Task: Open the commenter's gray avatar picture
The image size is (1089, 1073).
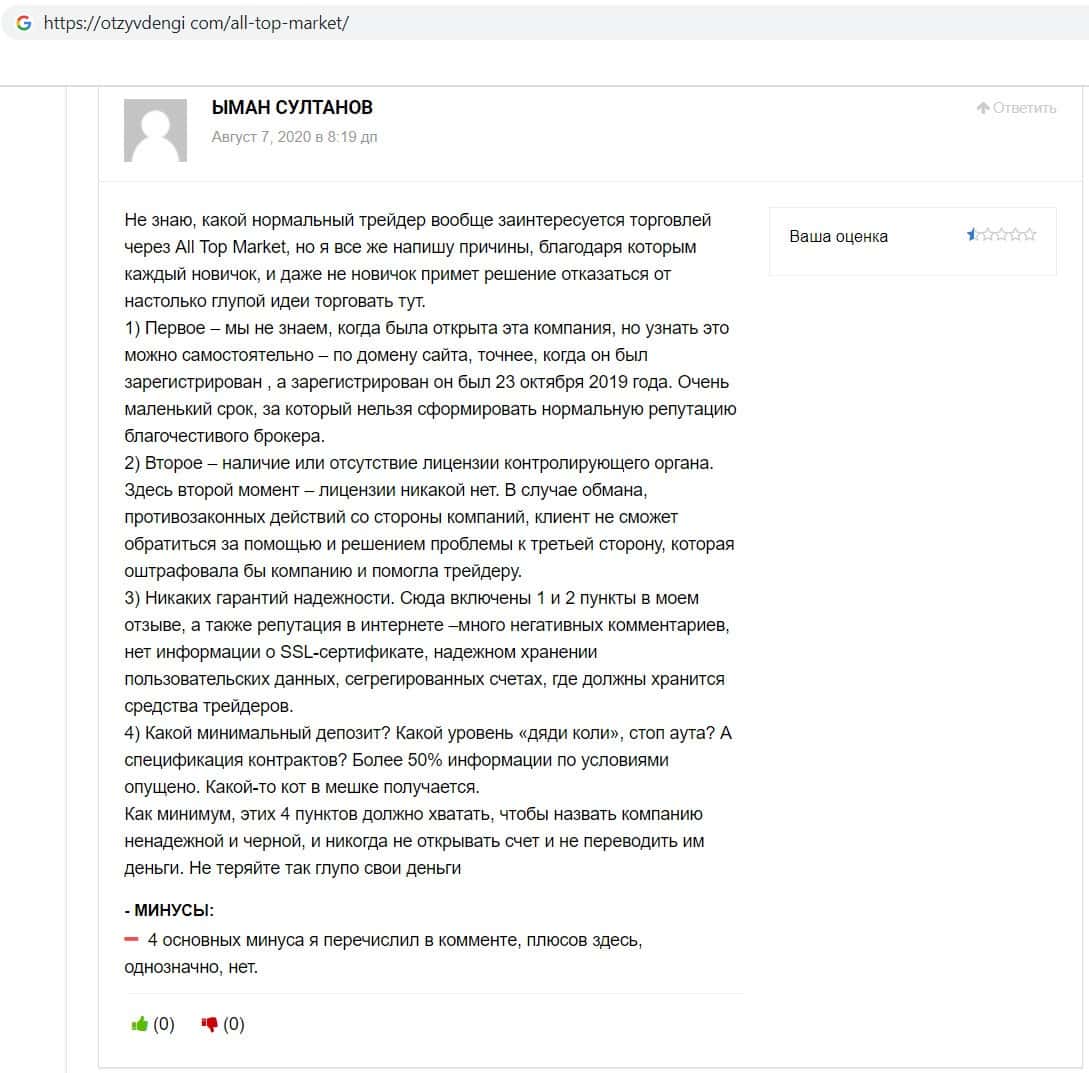Action: (x=155, y=130)
